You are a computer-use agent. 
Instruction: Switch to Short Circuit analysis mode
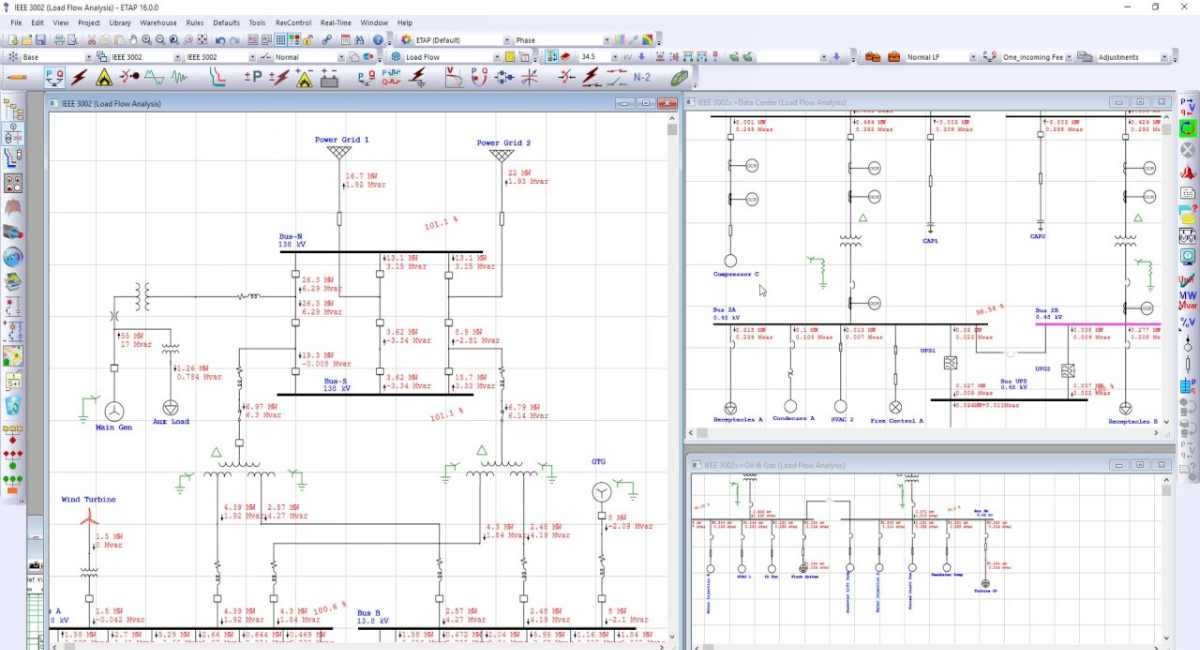(78, 77)
